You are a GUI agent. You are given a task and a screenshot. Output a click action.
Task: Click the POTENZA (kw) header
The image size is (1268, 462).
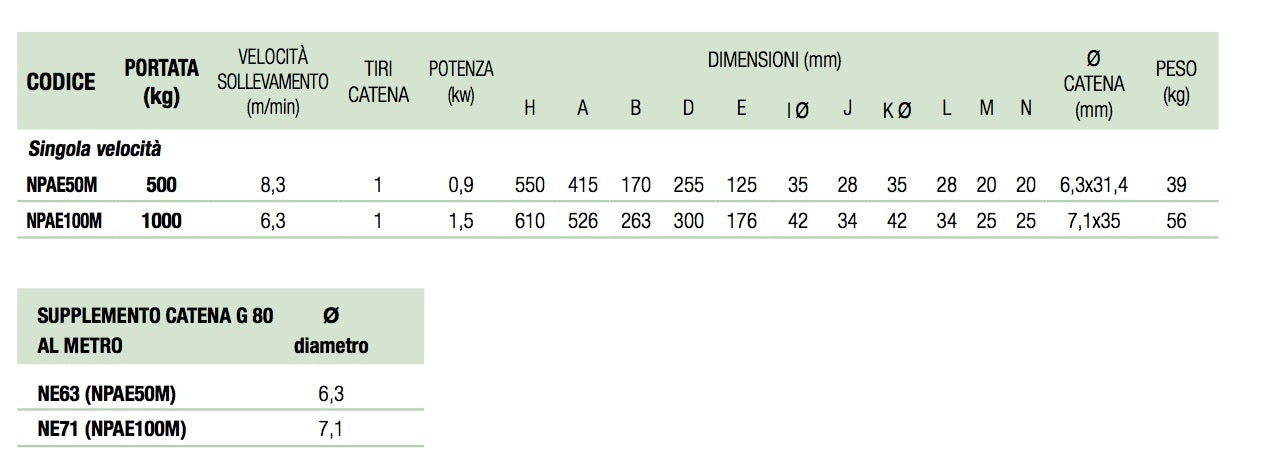(461, 83)
